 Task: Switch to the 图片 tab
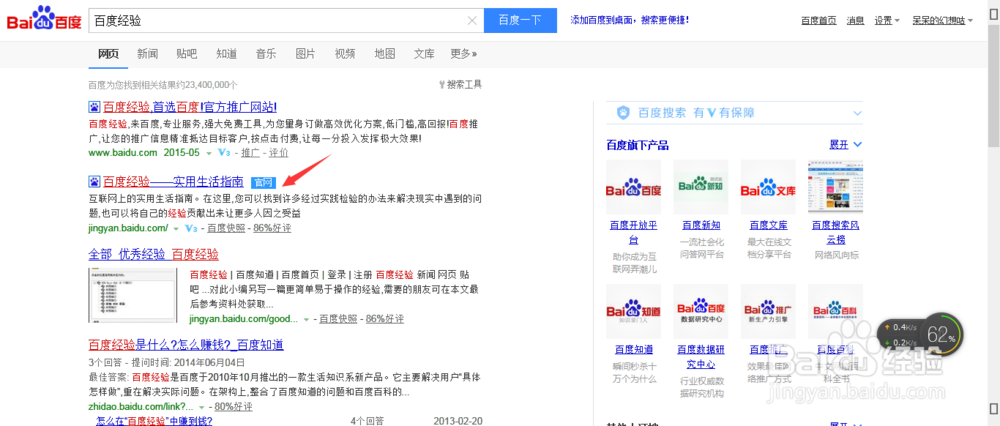(305, 54)
